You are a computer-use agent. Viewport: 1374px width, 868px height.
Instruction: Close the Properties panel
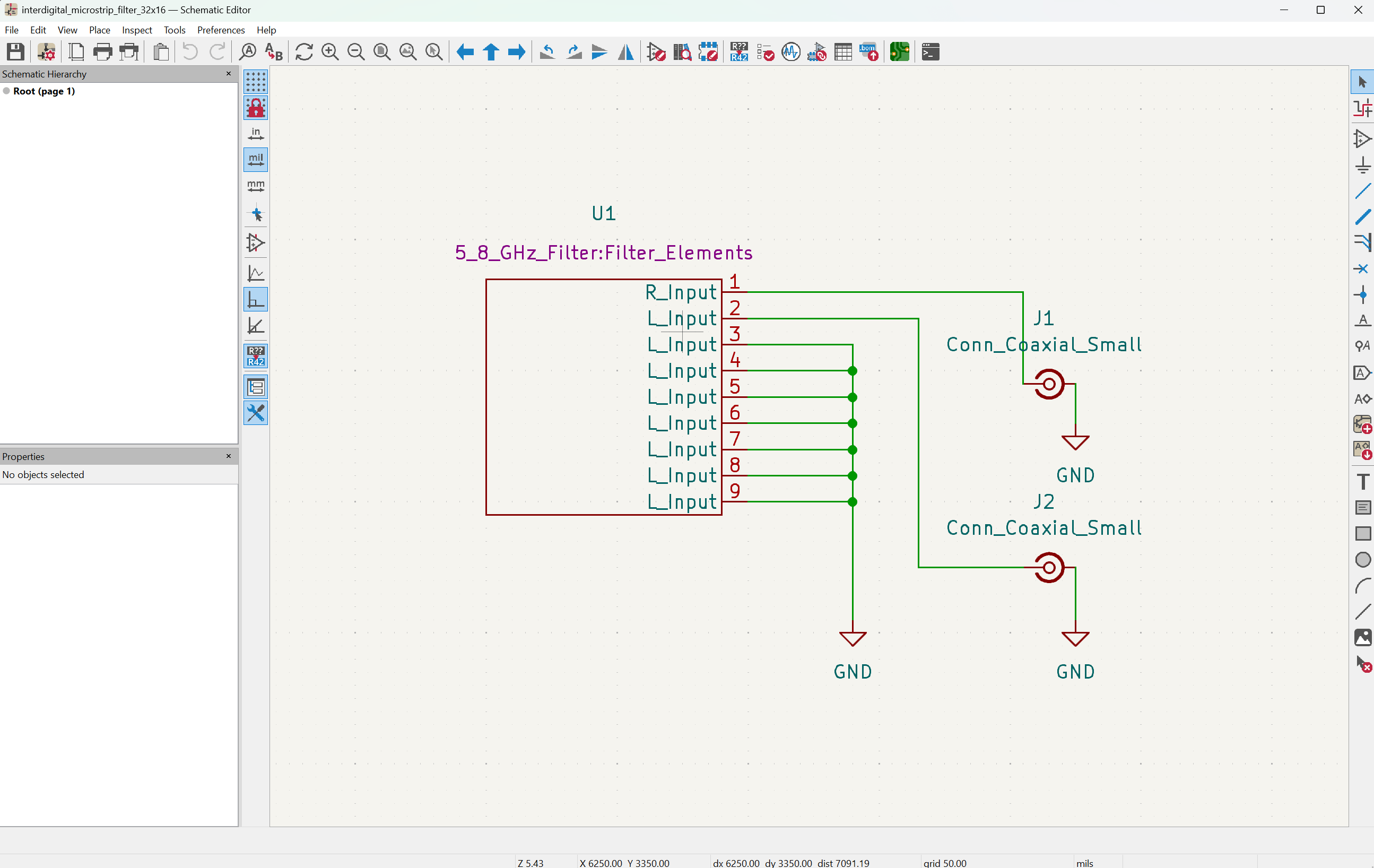[228, 456]
